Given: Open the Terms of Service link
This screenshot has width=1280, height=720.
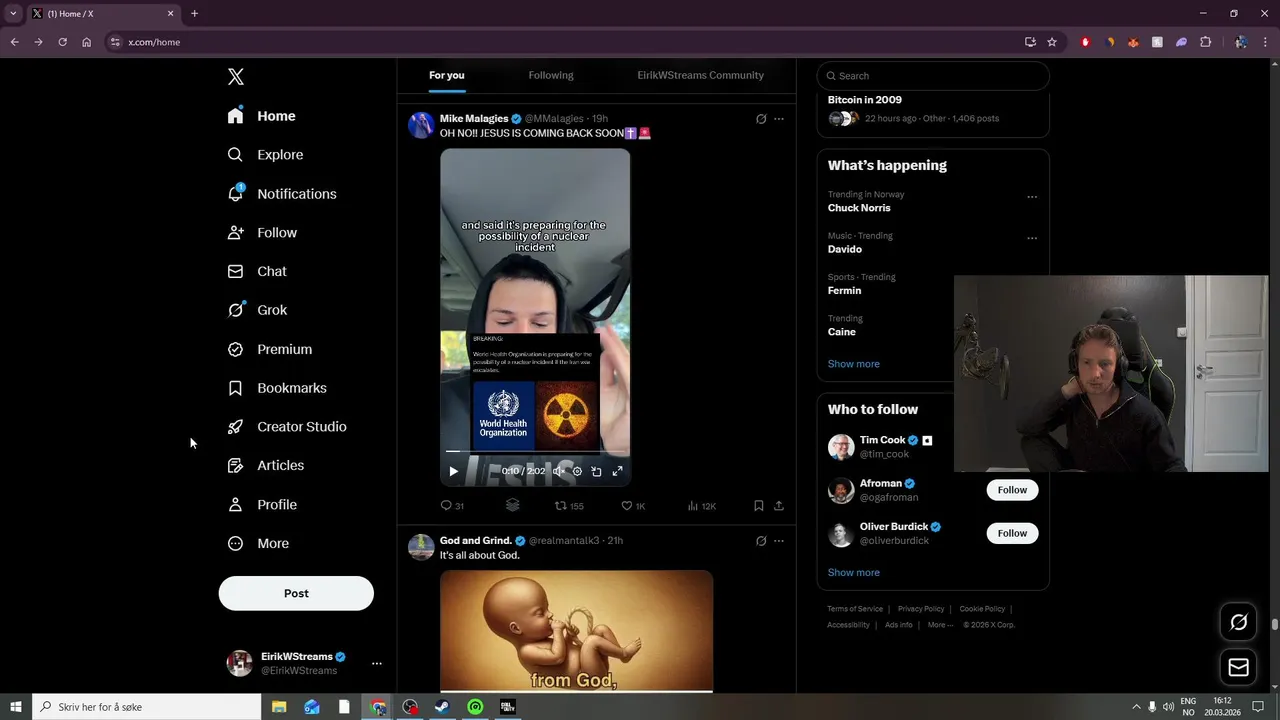Looking at the screenshot, I should click(x=855, y=609).
